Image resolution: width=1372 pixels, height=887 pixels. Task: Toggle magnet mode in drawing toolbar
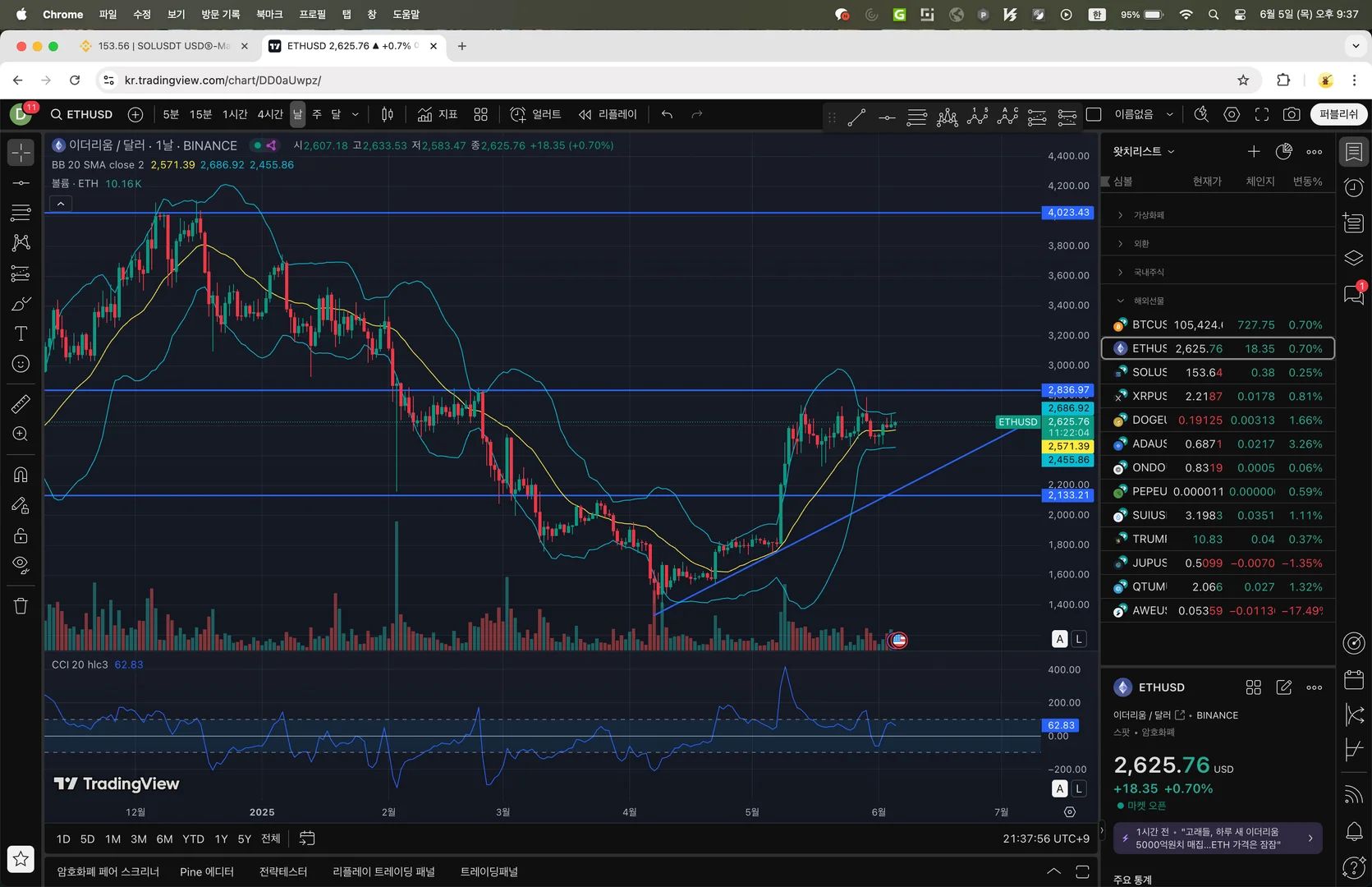[21, 475]
